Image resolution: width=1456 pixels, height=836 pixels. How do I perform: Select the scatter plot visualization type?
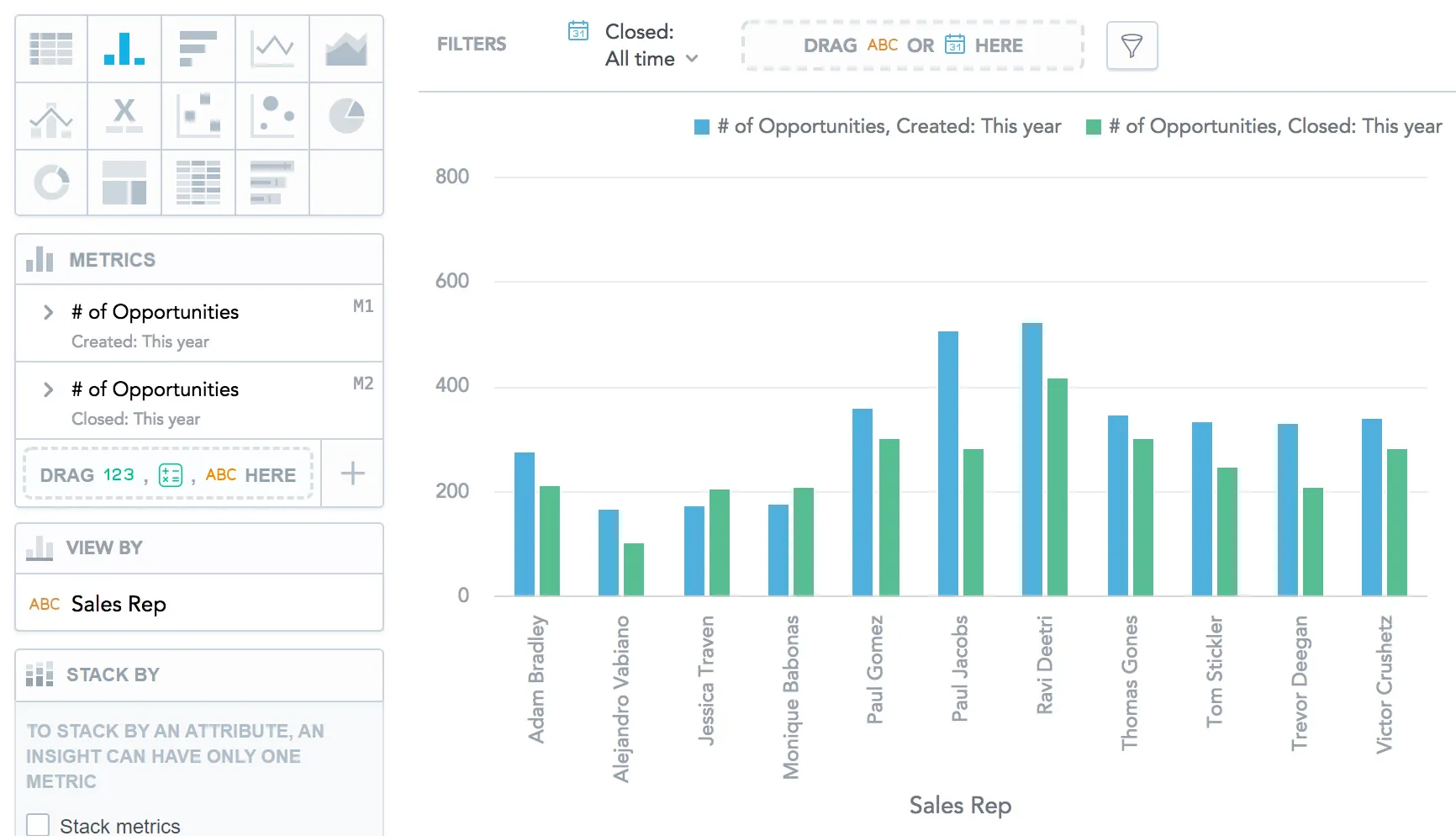198,116
